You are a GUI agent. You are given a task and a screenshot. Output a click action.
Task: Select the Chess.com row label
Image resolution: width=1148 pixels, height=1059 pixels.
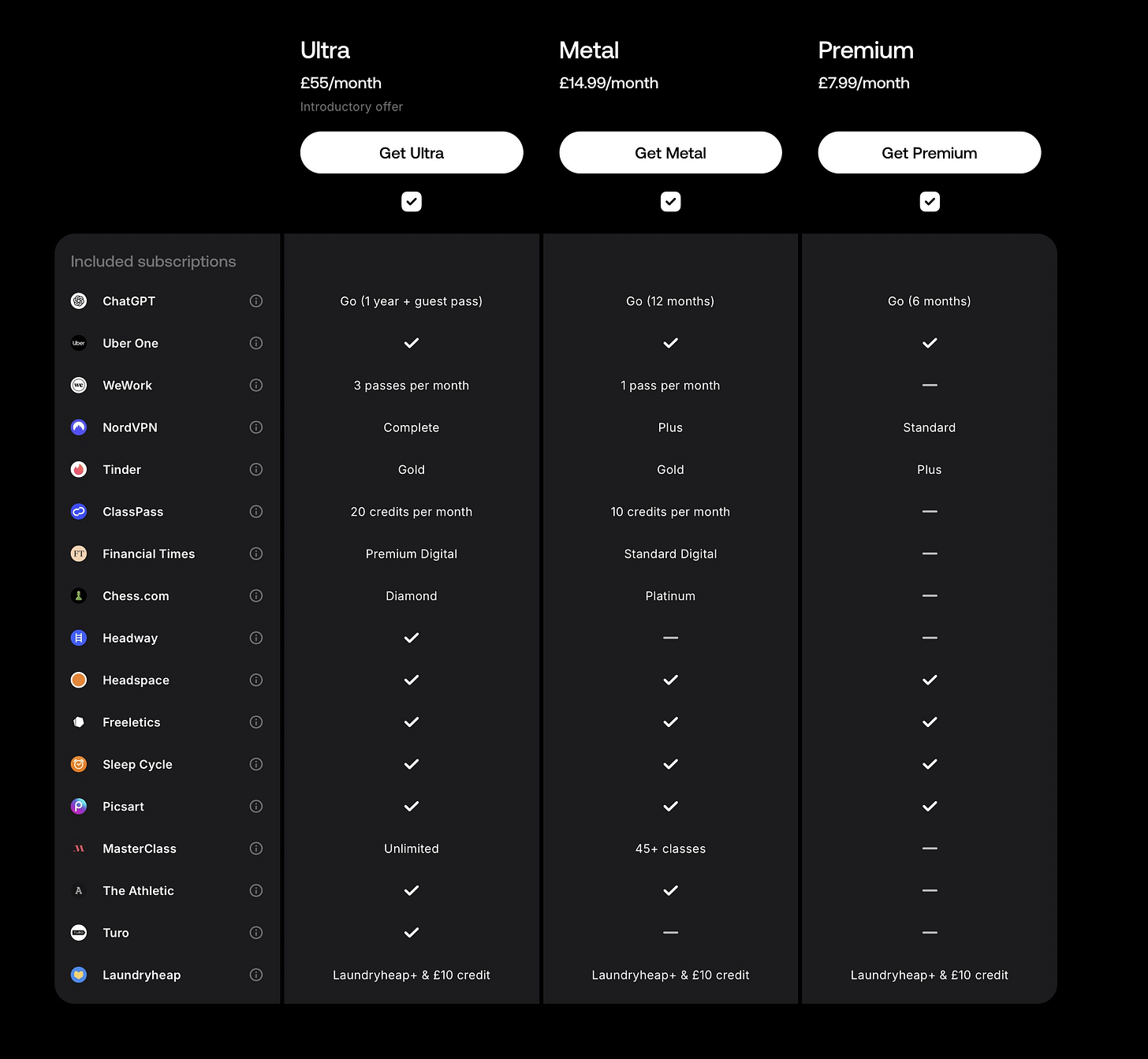pyautogui.click(x=136, y=596)
